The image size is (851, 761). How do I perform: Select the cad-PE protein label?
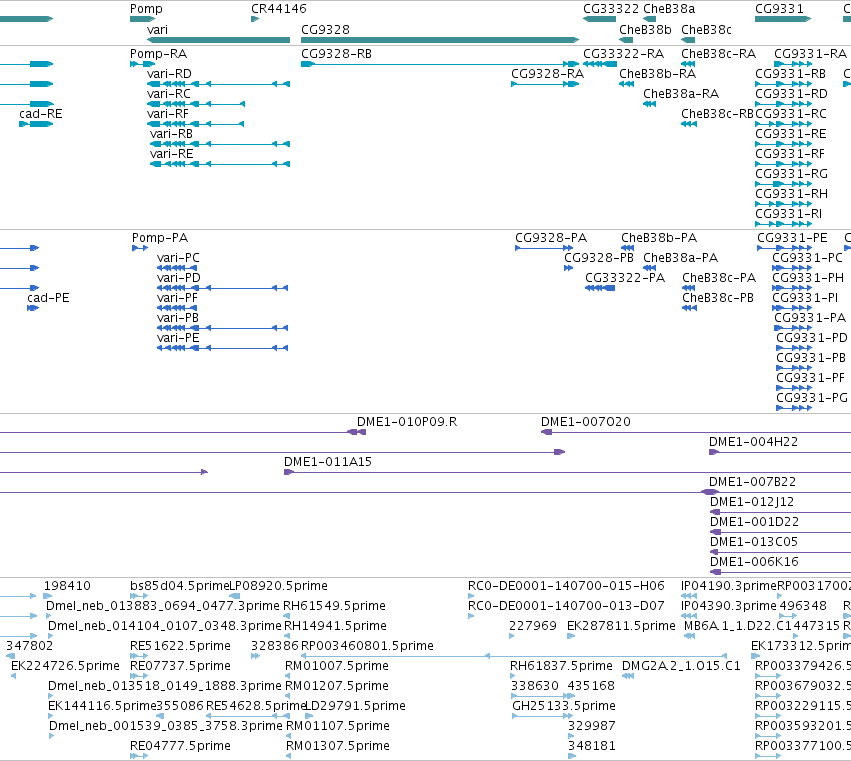48,298
